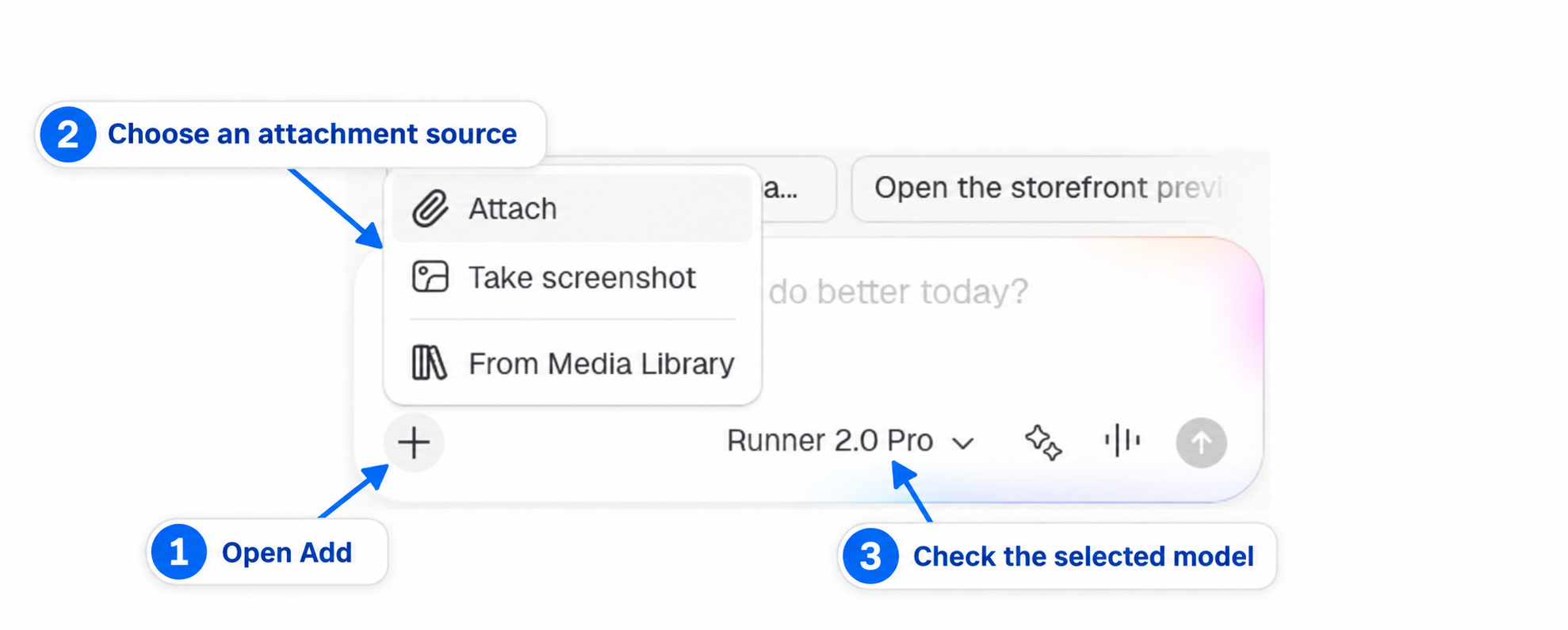Click the Media Library books icon
Viewport: 1568px width, 630px height.
coord(430,363)
